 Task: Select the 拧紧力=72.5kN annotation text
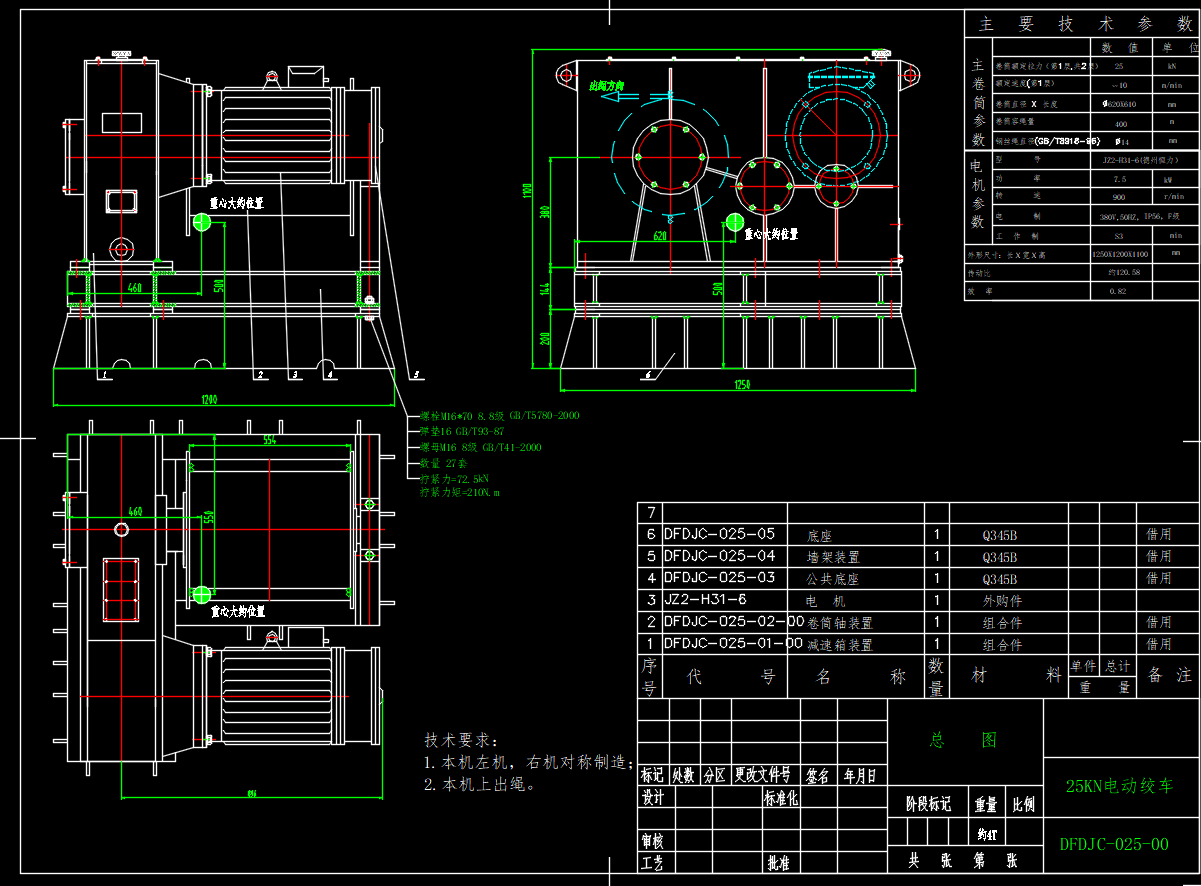[x=454, y=479]
